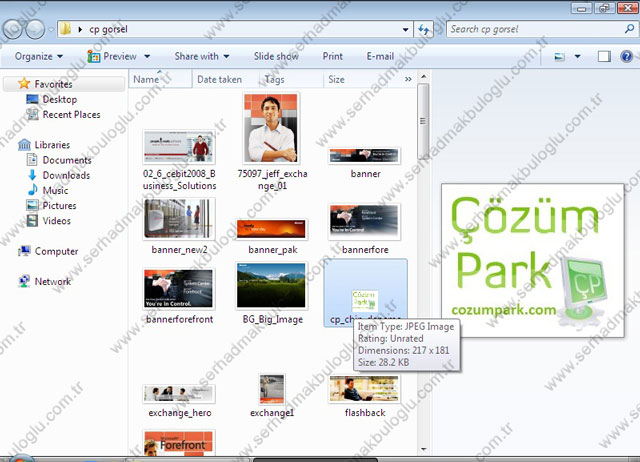640x462 pixels.
Task: Start the Slide show
Action: point(276,56)
